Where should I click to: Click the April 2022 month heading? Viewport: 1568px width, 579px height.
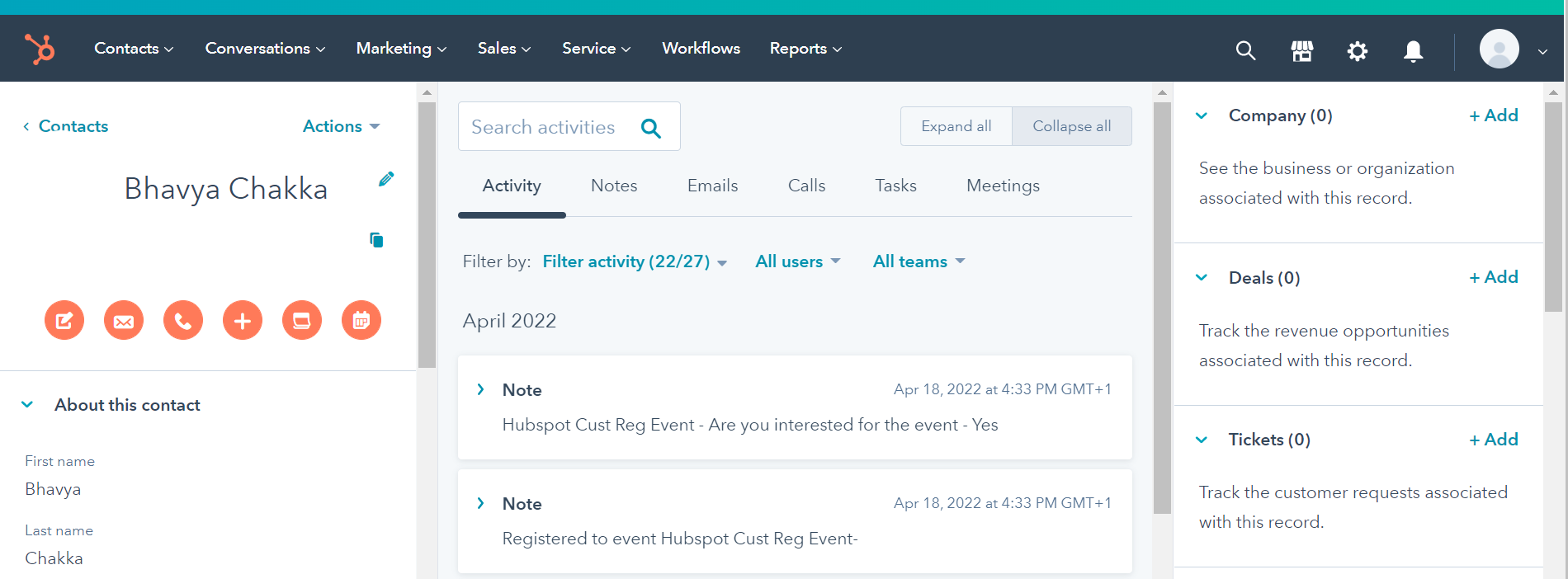point(509,321)
